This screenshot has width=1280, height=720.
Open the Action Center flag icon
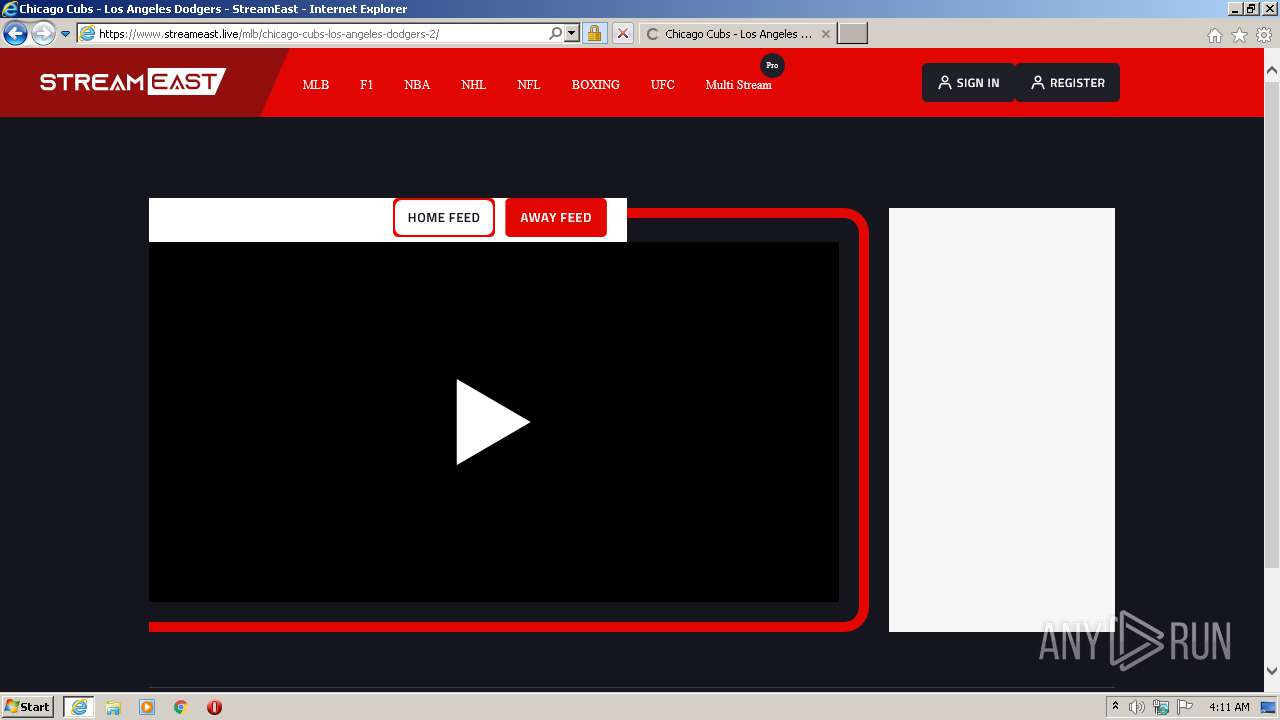1185,707
